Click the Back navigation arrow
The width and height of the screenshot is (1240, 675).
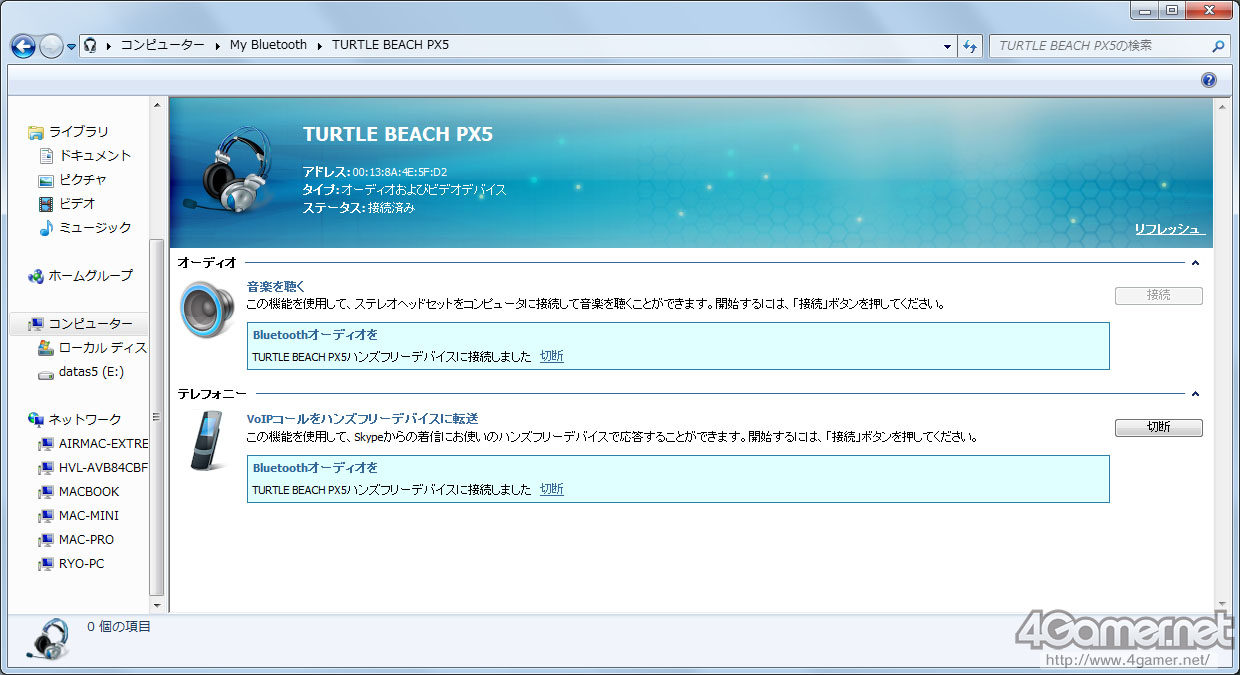(23, 46)
